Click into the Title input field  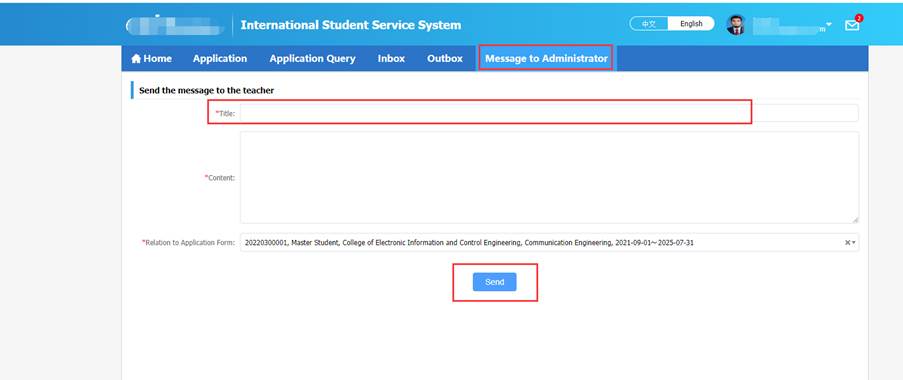pos(549,113)
